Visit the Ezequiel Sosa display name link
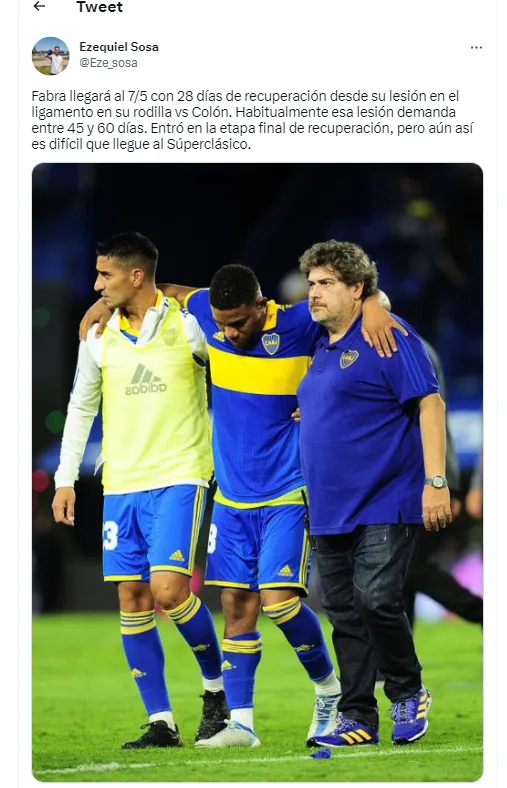This screenshot has height=788, width=507. pyautogui.click(x=119, y=47)
